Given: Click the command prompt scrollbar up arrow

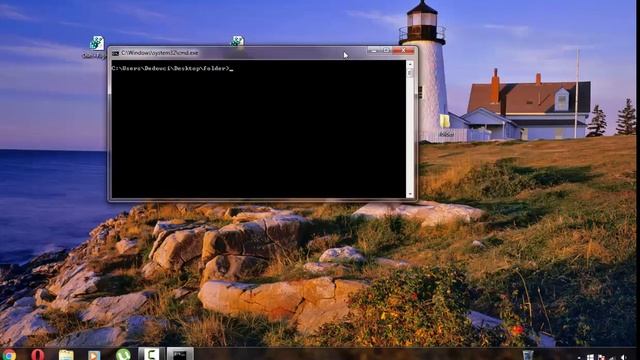Looking at the screenshot, I should tap(410, 64).
